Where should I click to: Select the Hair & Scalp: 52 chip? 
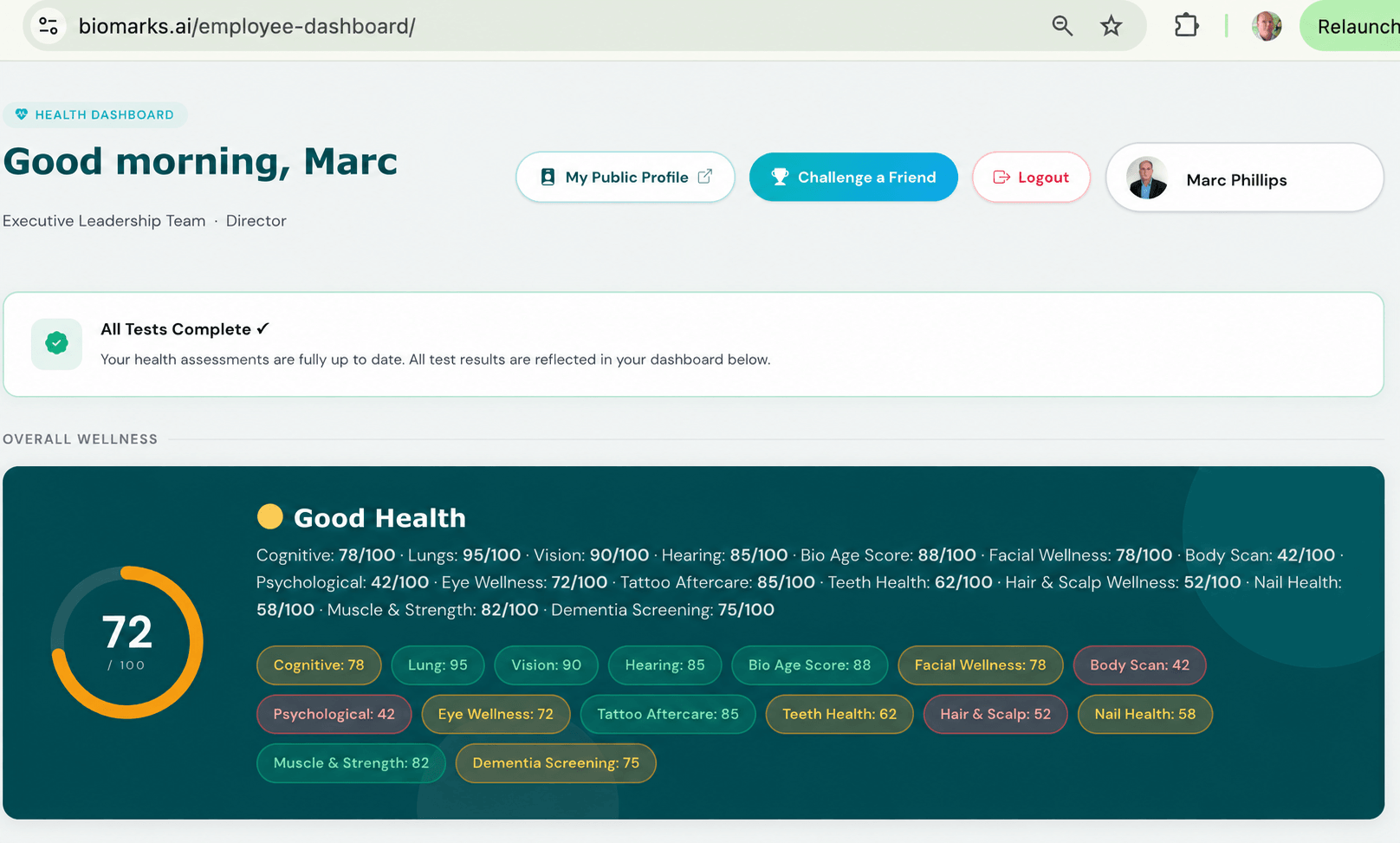(x=995, y=714)
